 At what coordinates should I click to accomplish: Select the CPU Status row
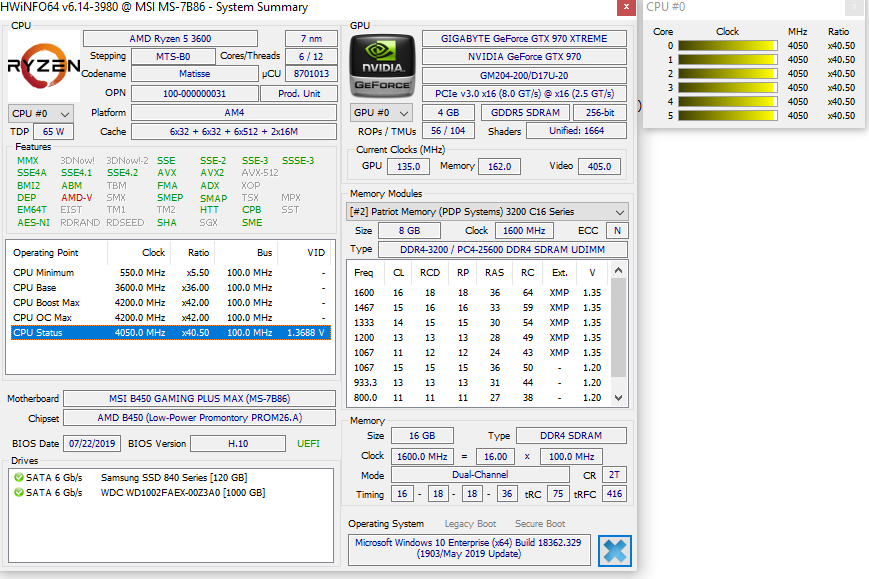pos(171,332)
